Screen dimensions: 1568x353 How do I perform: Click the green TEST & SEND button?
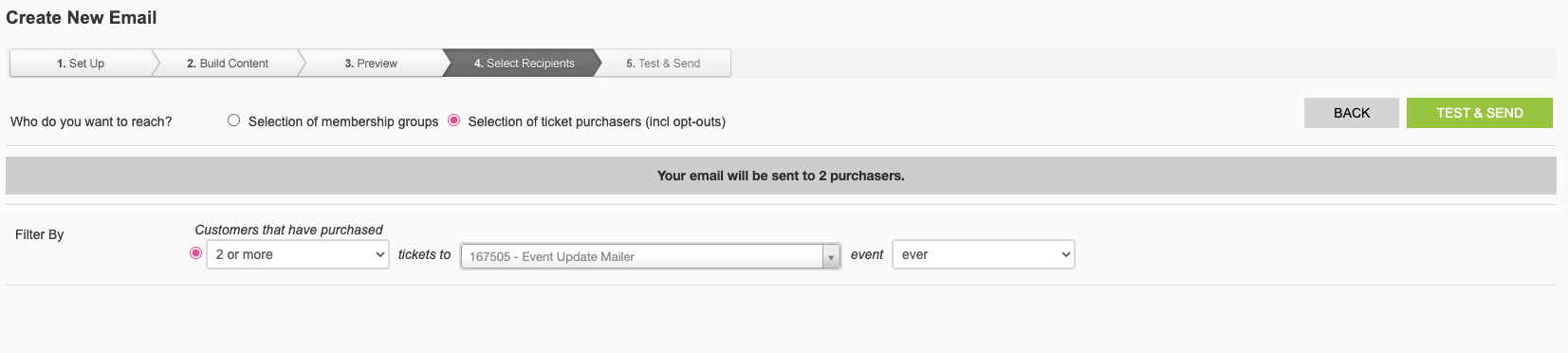click(x=1480, y=113)
